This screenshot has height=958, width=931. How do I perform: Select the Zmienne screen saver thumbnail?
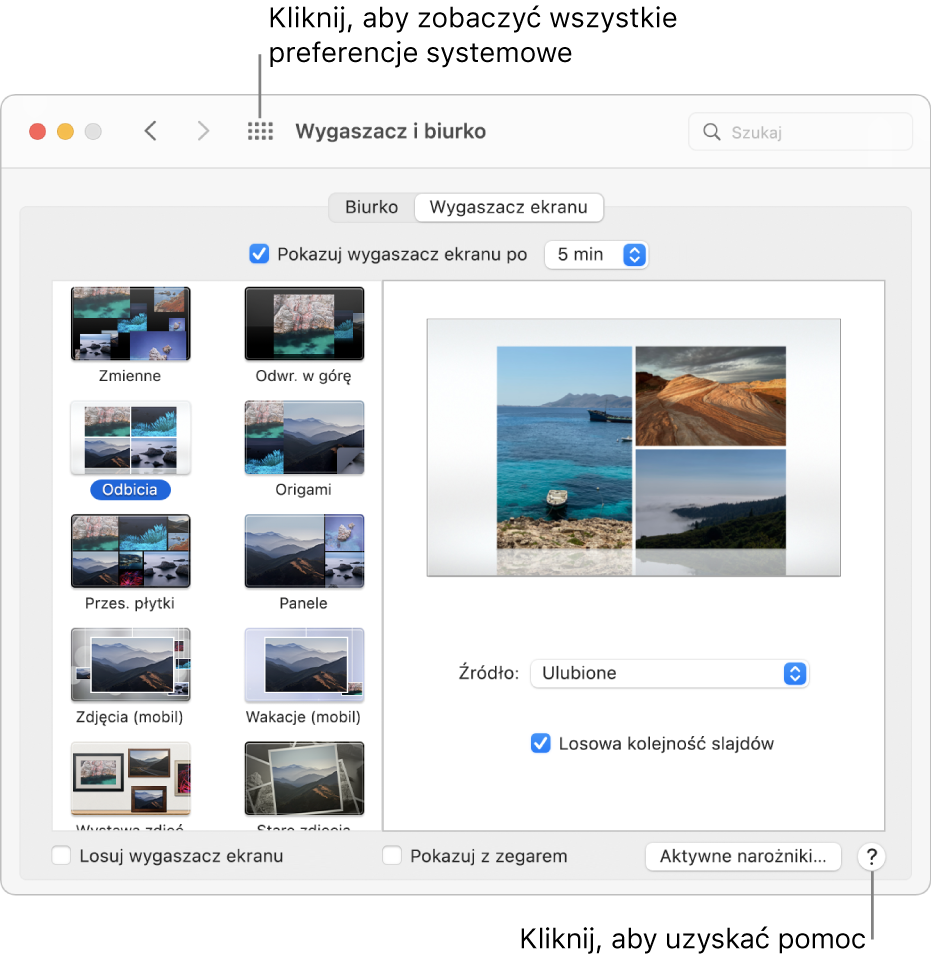click(130, 324)
